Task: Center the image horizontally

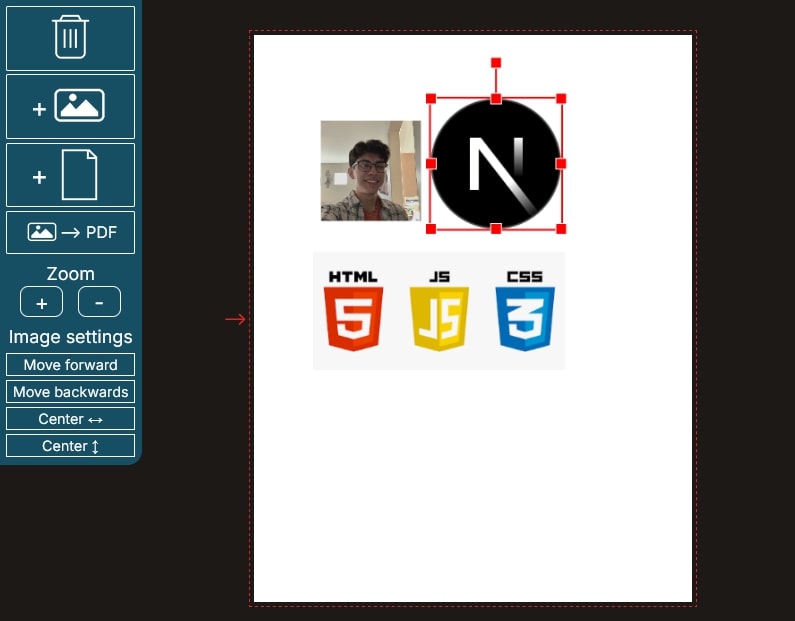Action: 70,419
